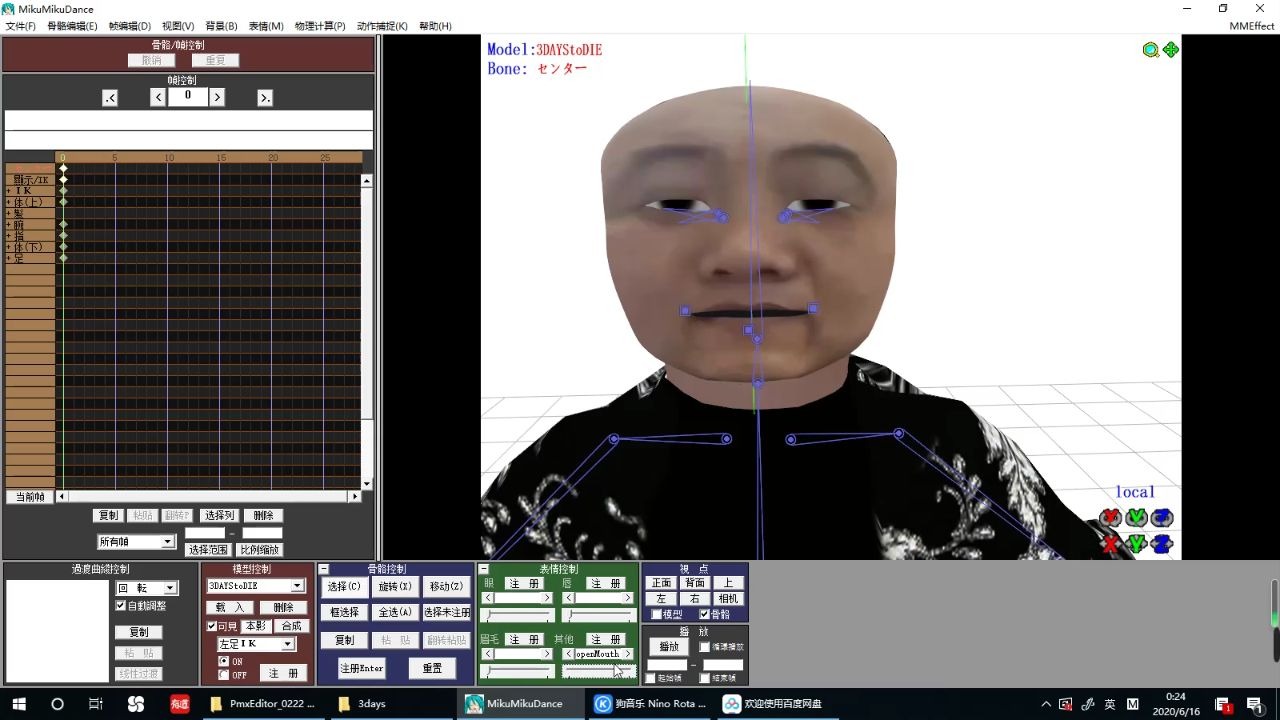This screenshot has height=720, width=1280.
Task: Click the red 海盗 taskbar app icon
Action: tap(180, 704)
